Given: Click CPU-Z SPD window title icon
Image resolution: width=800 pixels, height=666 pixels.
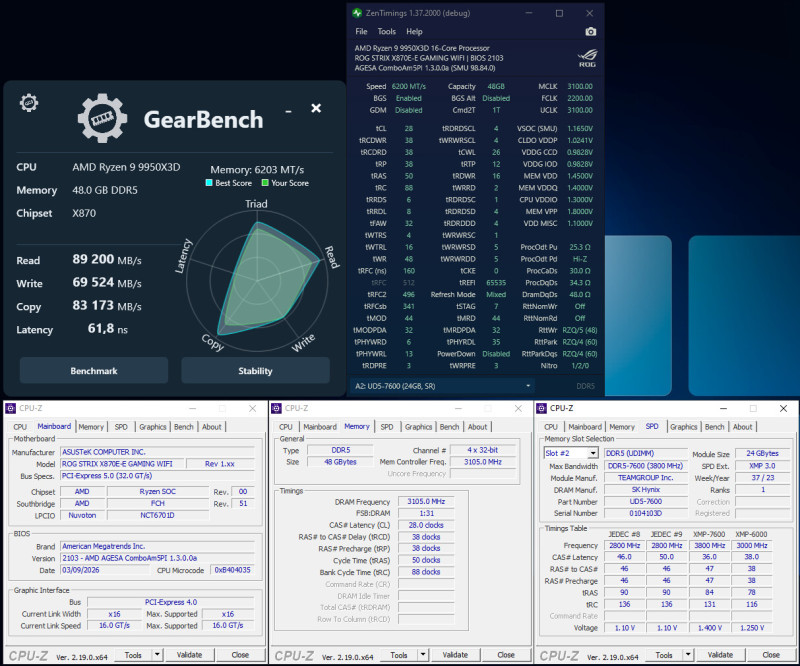Looking at the screenshot, I should coord(541,408).
